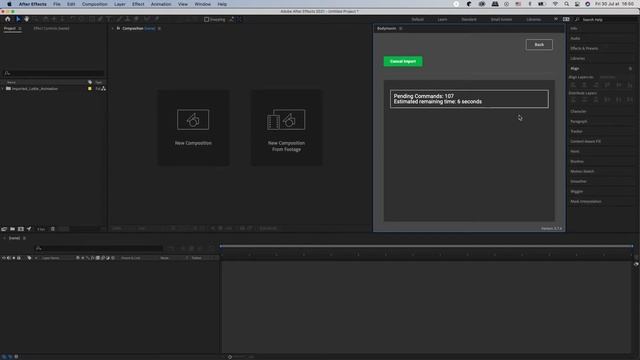Open the Help menu
Image resolution: width=640 pixels, height=360 pixels.
click(222, 4)
